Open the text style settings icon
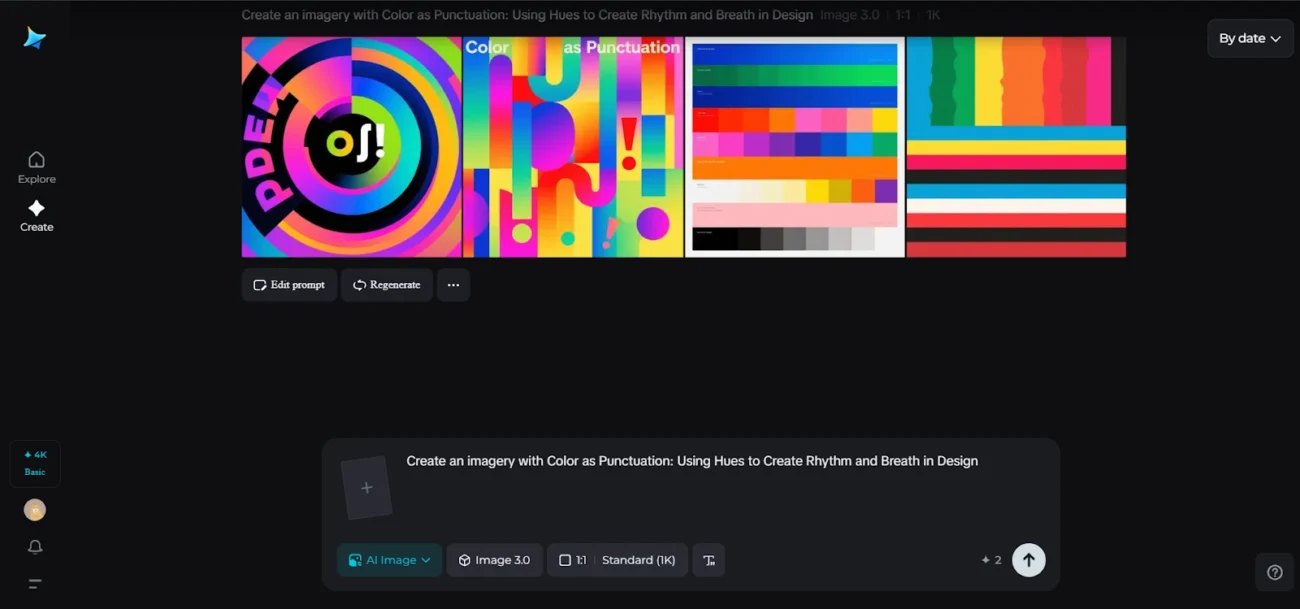This screenshot has height=609, width=1300. [709, 560]
